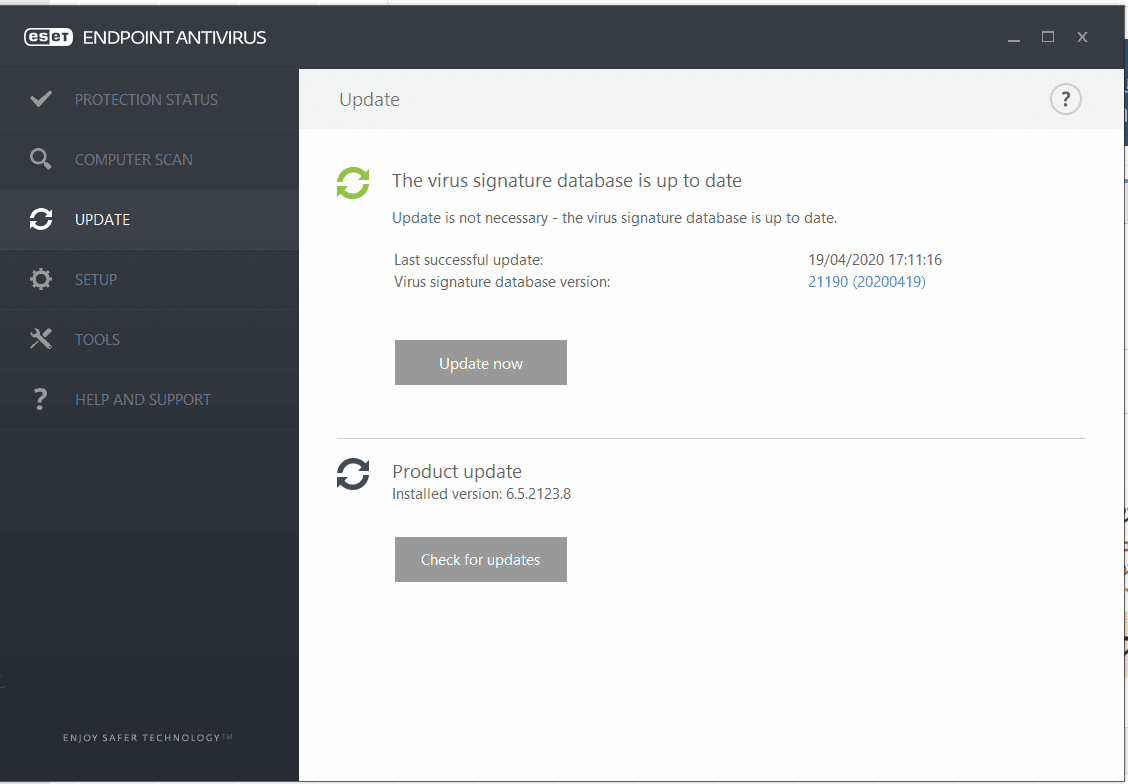
Task: Switch to the Tools section
Action: coord(97,340)
